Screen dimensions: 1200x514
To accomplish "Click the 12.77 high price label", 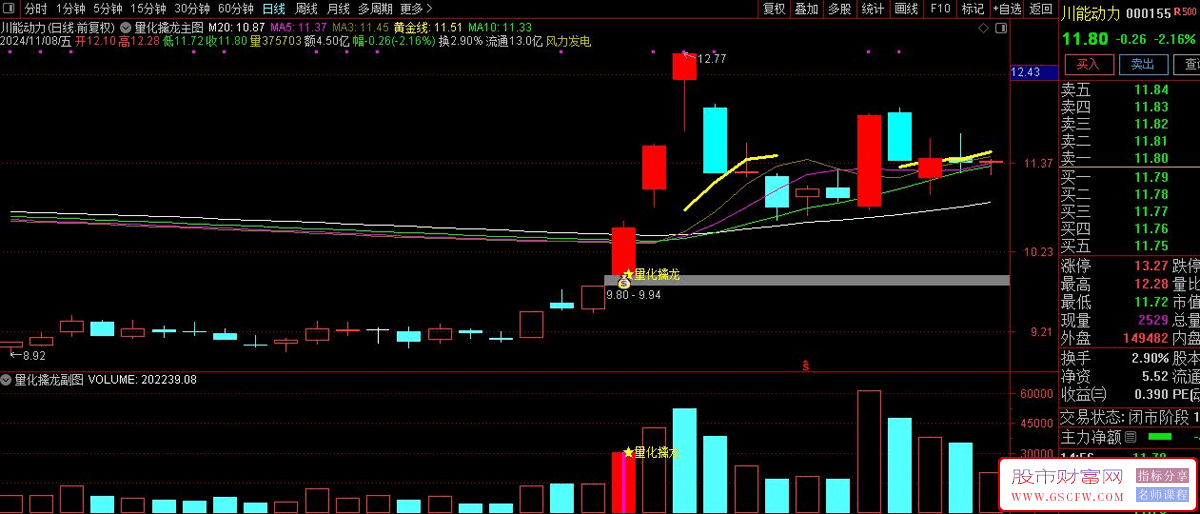I will [x=711, y=59].
